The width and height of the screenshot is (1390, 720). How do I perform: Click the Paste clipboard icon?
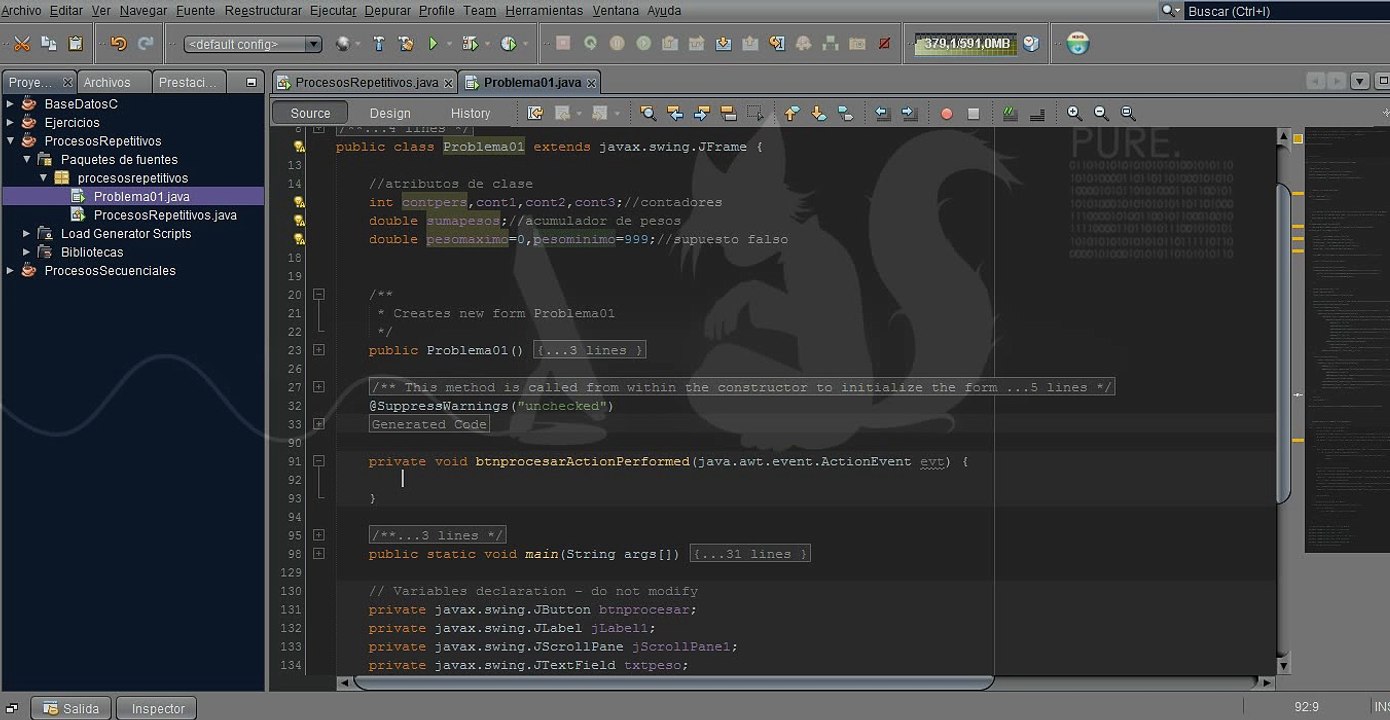[75, 44]
